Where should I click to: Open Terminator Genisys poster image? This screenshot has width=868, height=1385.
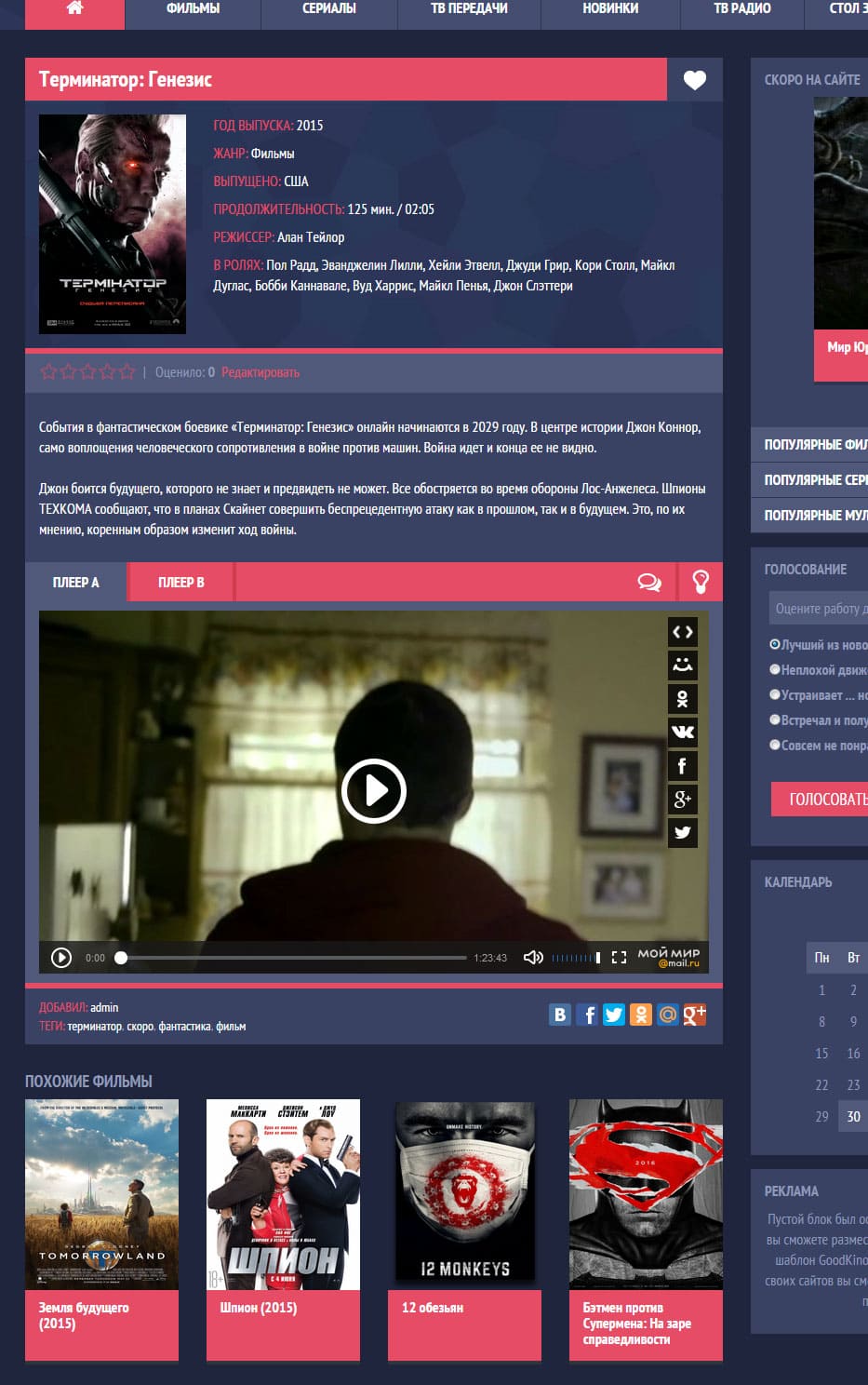coord(113,223)
